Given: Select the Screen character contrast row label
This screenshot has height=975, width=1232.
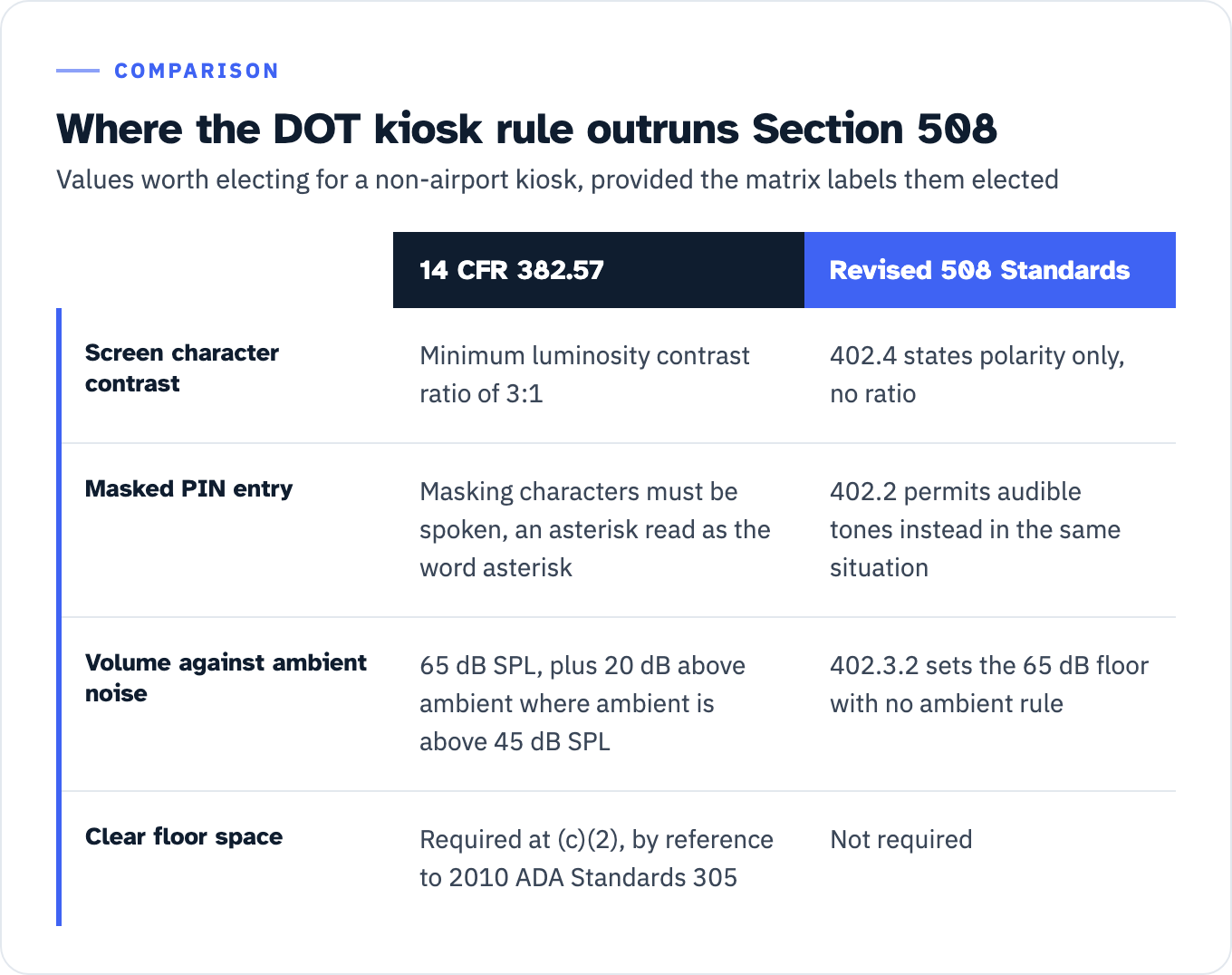Looking at the screenshot, I should (x=182, y=368).
